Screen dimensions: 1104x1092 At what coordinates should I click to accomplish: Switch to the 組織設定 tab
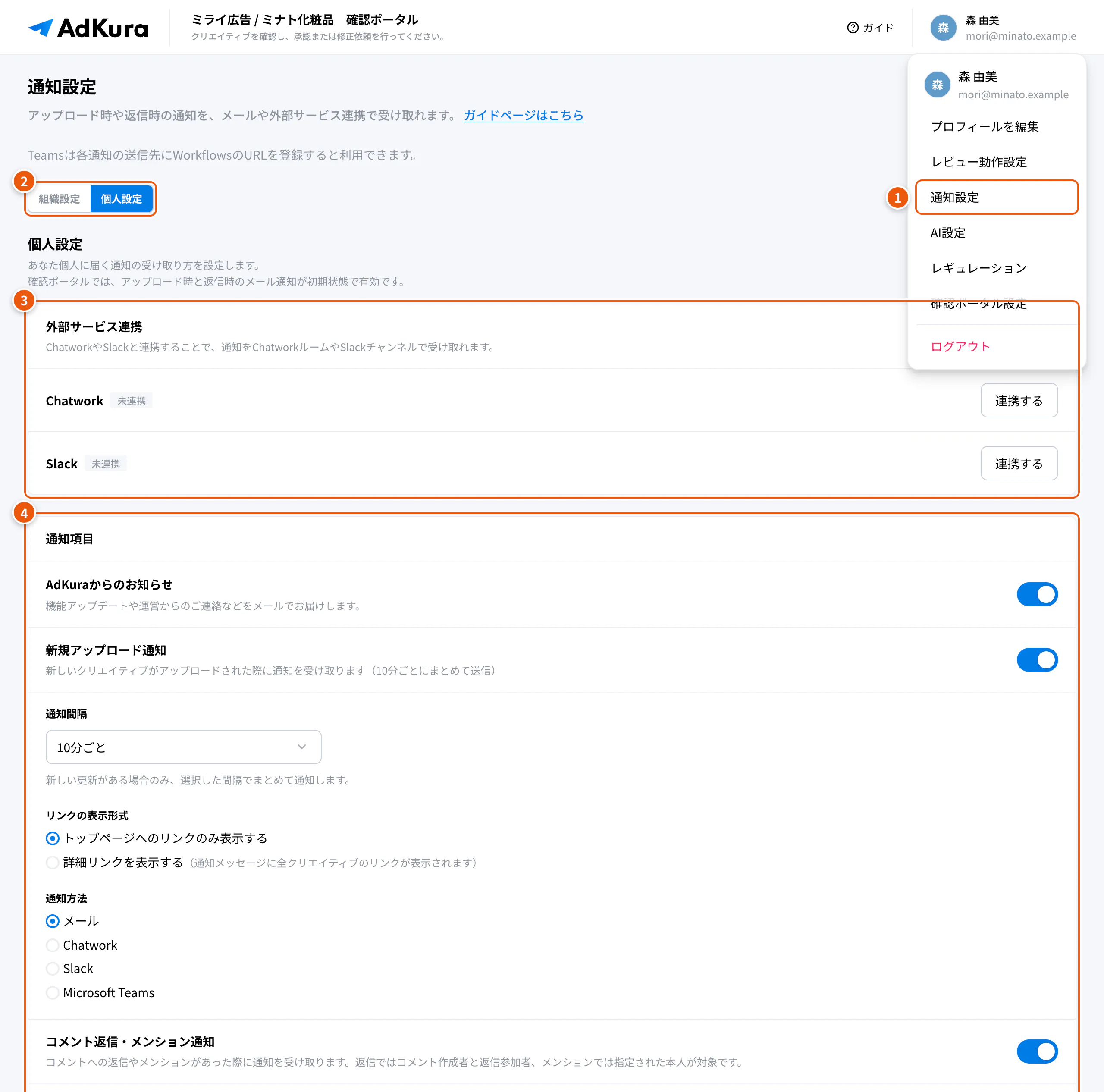pyautogui.click(x=60, y=199)
